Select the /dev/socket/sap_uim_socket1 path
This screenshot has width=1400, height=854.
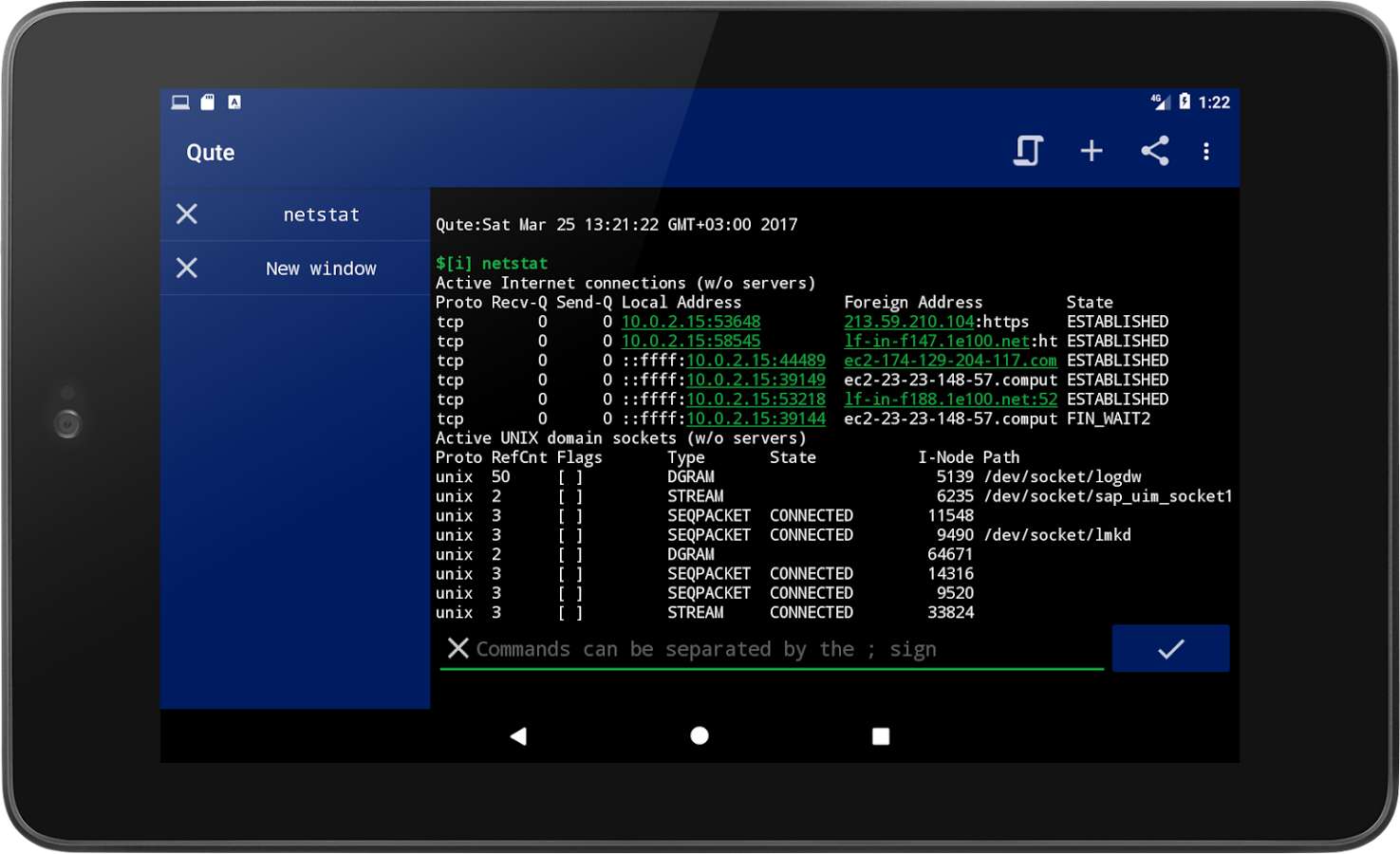pyautogui.click(x=1109, y=496)
